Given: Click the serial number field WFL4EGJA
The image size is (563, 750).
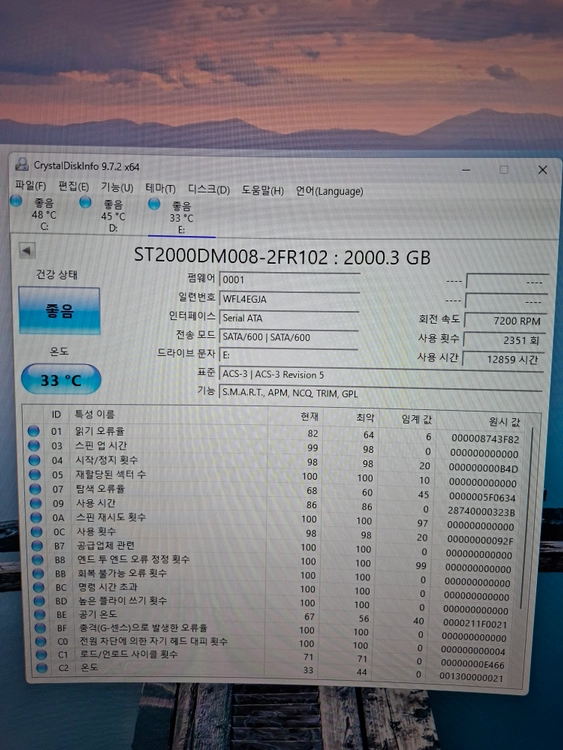Looking at the screenshot, I should (289, 299).
